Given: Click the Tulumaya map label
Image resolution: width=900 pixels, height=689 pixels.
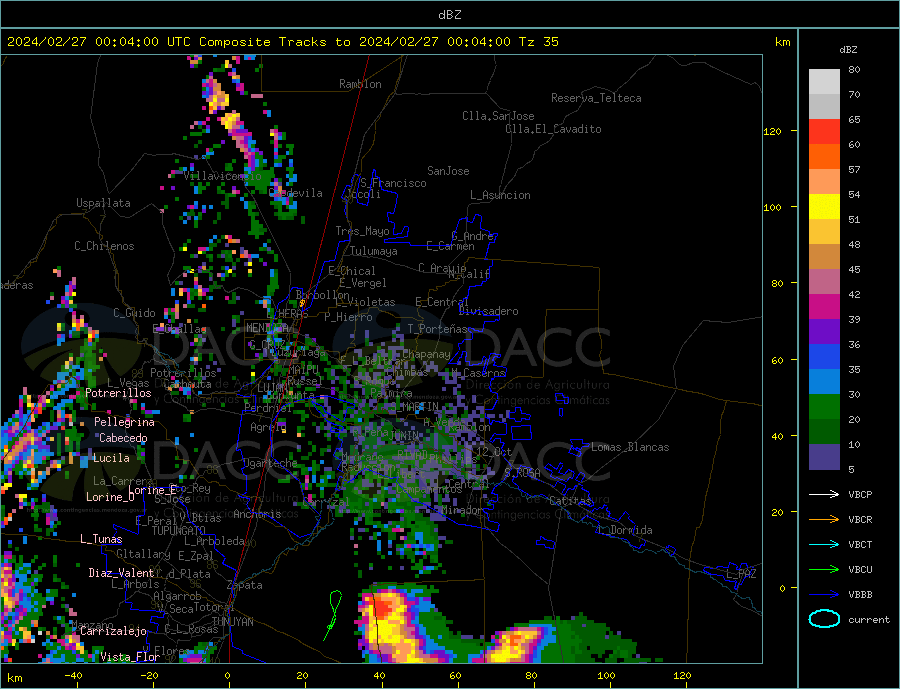Looking at the screenshot, I should coord(373,251).
